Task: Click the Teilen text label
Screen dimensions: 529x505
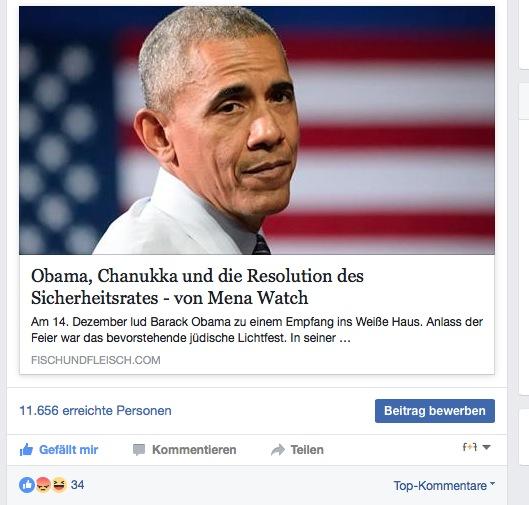Action: click(x=307, y=450)
